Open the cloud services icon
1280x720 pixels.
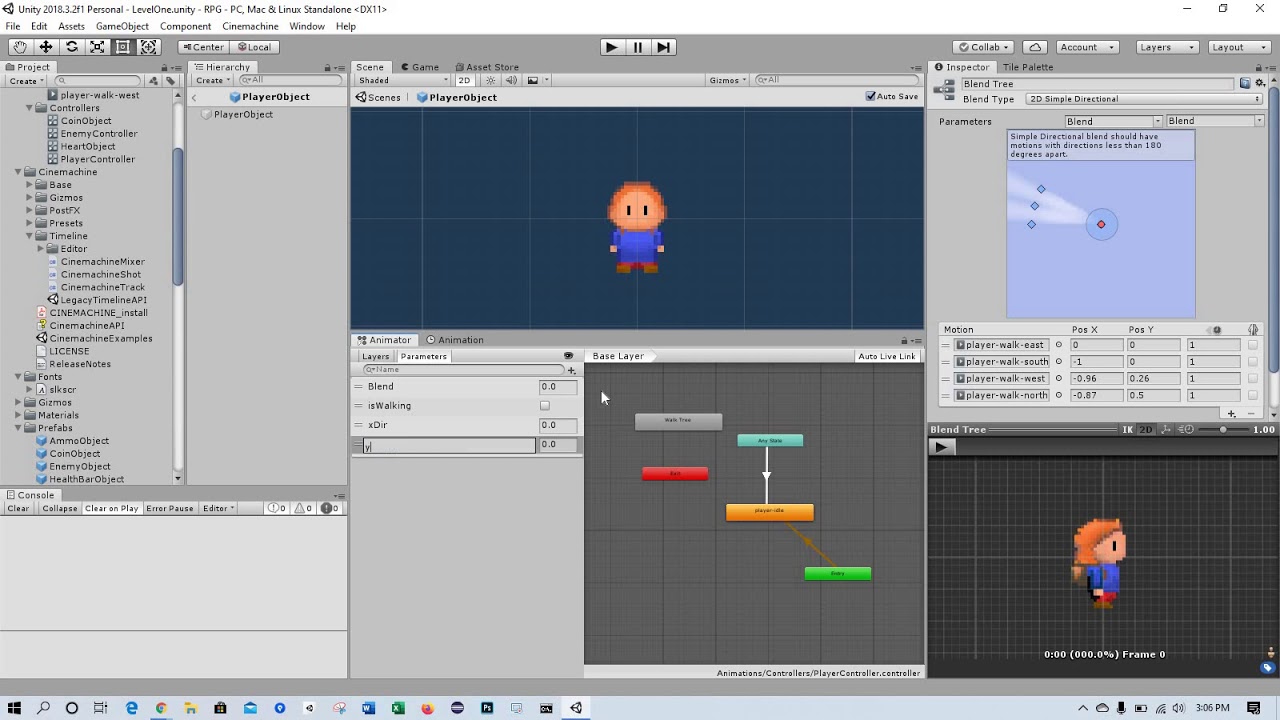(x=1035, y=47)
